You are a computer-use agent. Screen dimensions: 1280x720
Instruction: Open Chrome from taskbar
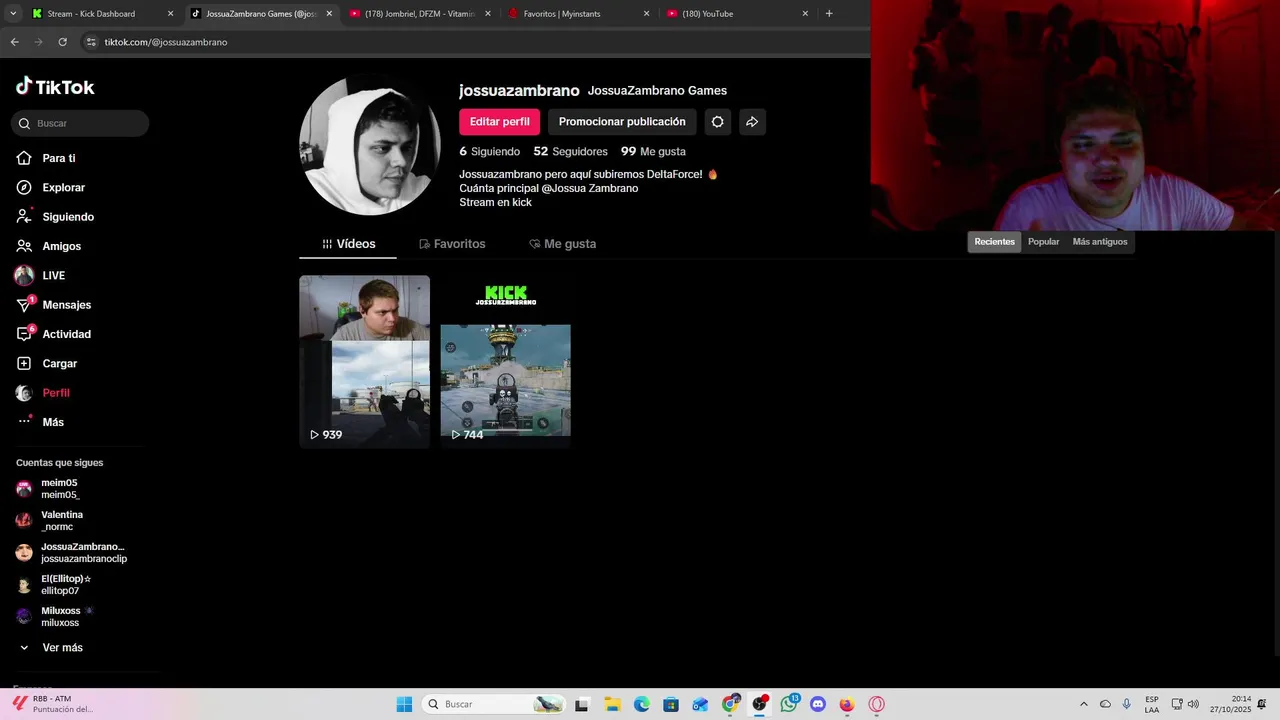tap(731, 704)
